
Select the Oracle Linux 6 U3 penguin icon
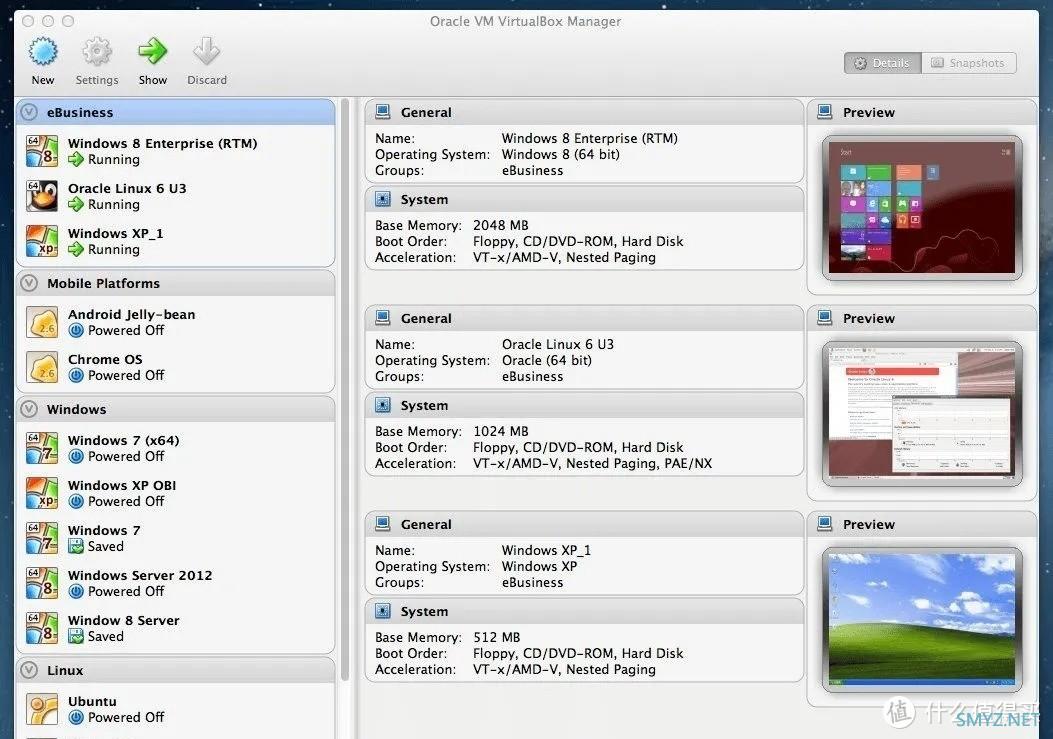tap(42, 196)
